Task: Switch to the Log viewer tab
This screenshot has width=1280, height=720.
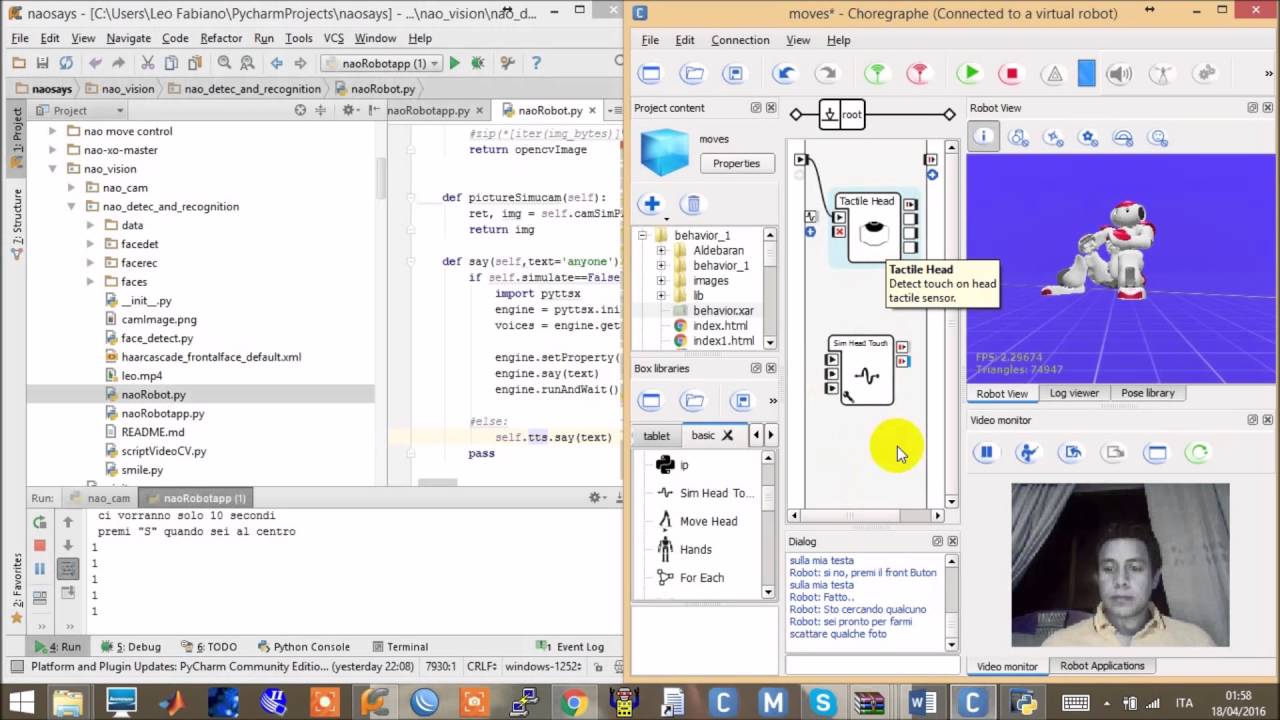Action: (x=1074, y=393)
